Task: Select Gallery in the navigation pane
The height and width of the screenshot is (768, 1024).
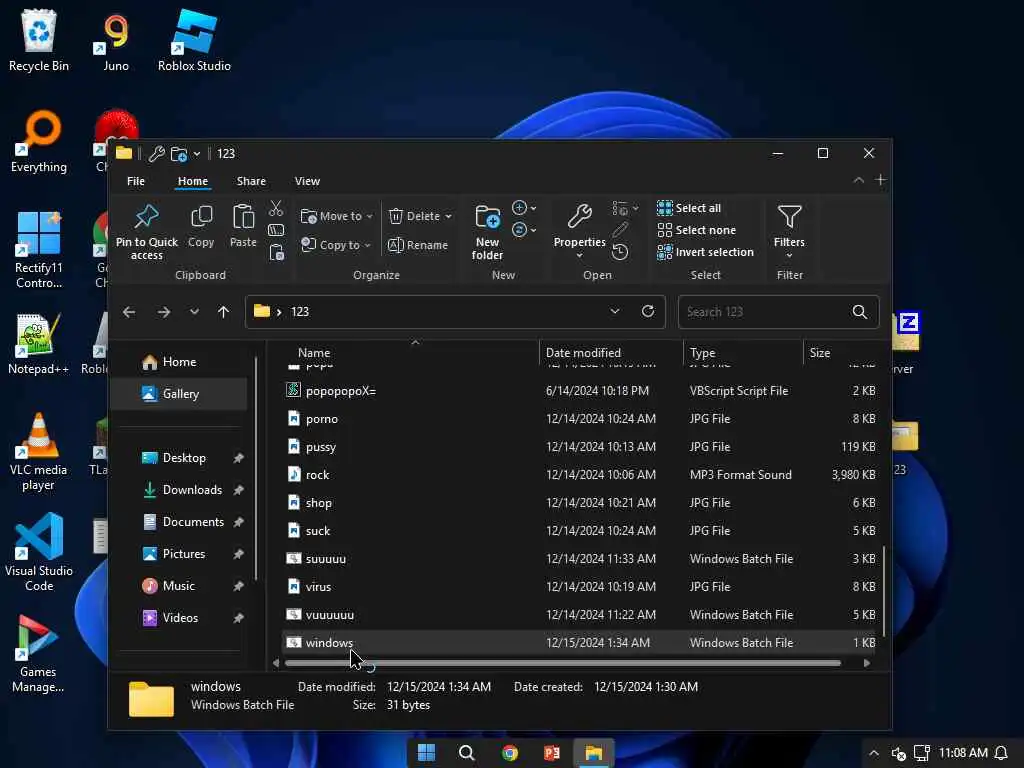Action: point(179,394)
